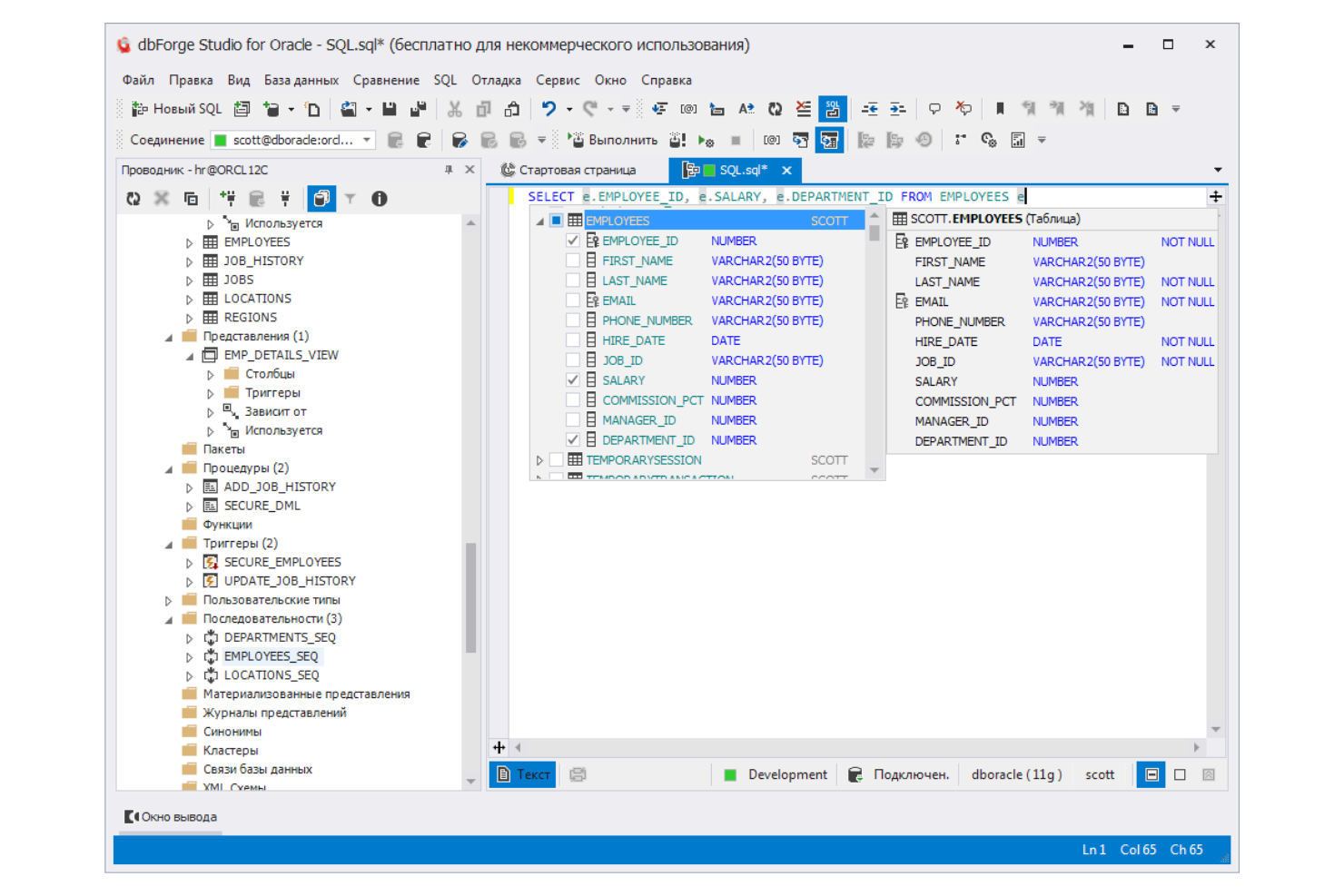This screenshot has width=1344, height=896.
Task: Click the new connection plug icon in Explorer
Action: click(227, 199)
